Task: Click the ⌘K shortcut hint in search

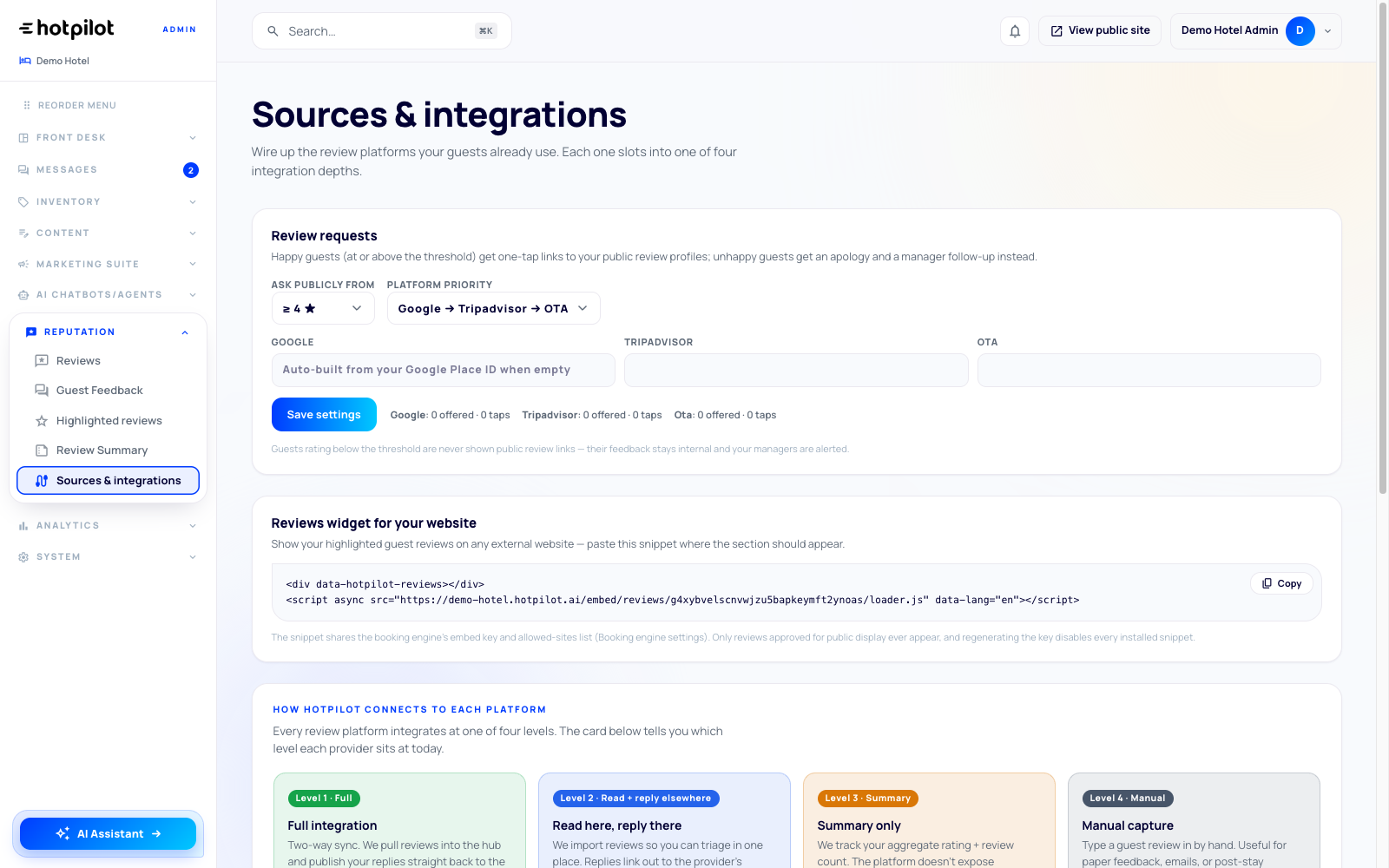Action: point(485,31)
